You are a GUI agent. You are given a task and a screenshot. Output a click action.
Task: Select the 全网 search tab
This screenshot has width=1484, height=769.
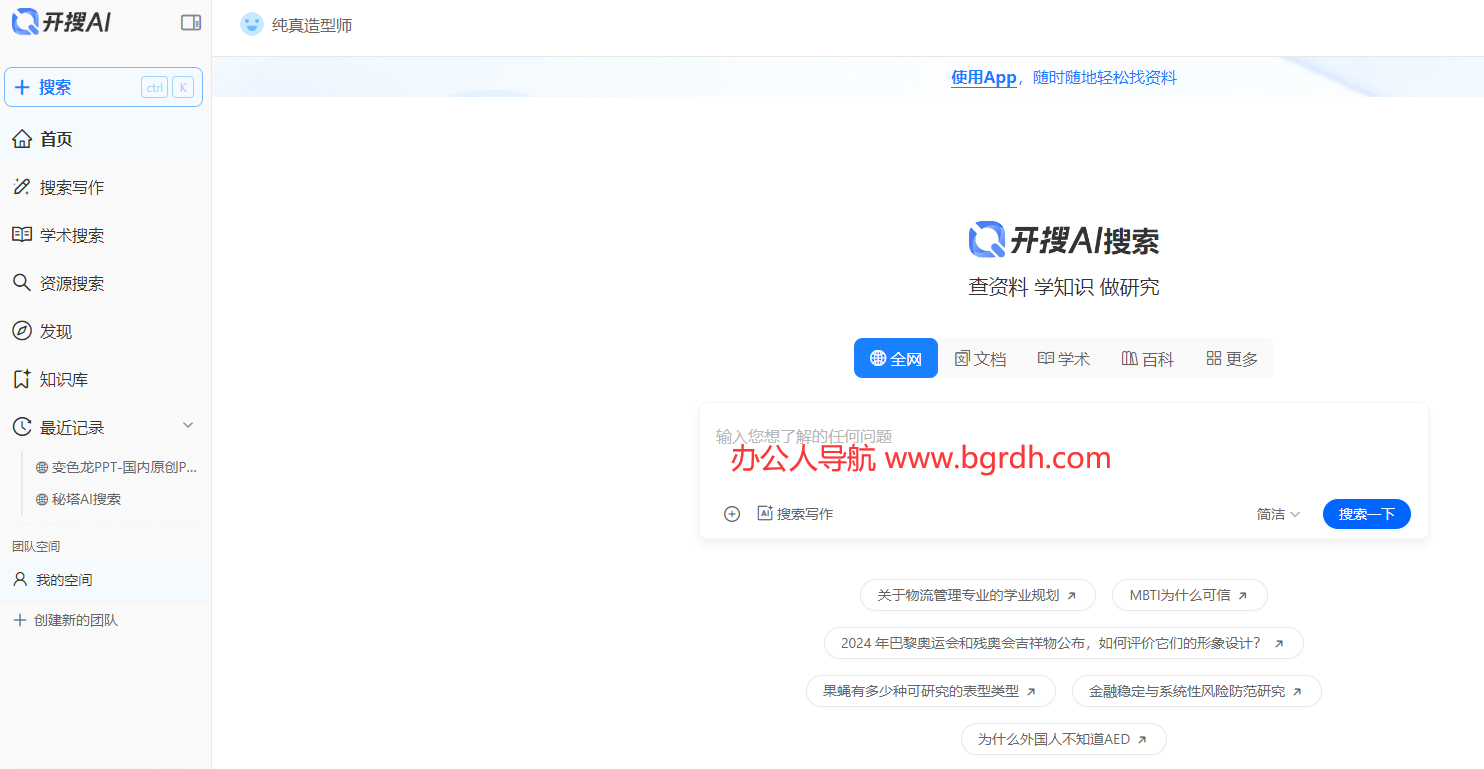(896, 358)
